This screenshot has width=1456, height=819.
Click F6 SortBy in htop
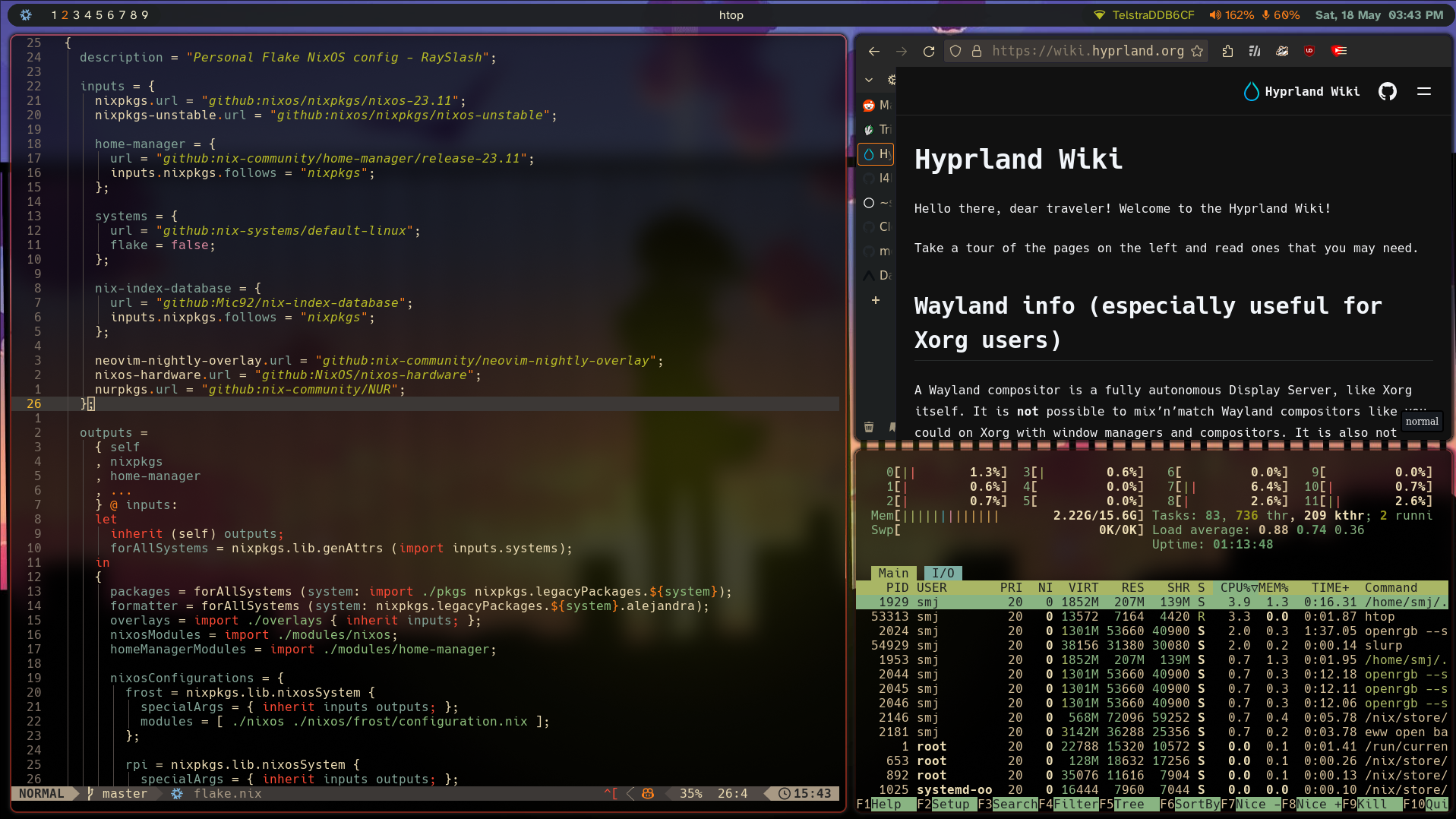click(x=1189, y=804)
